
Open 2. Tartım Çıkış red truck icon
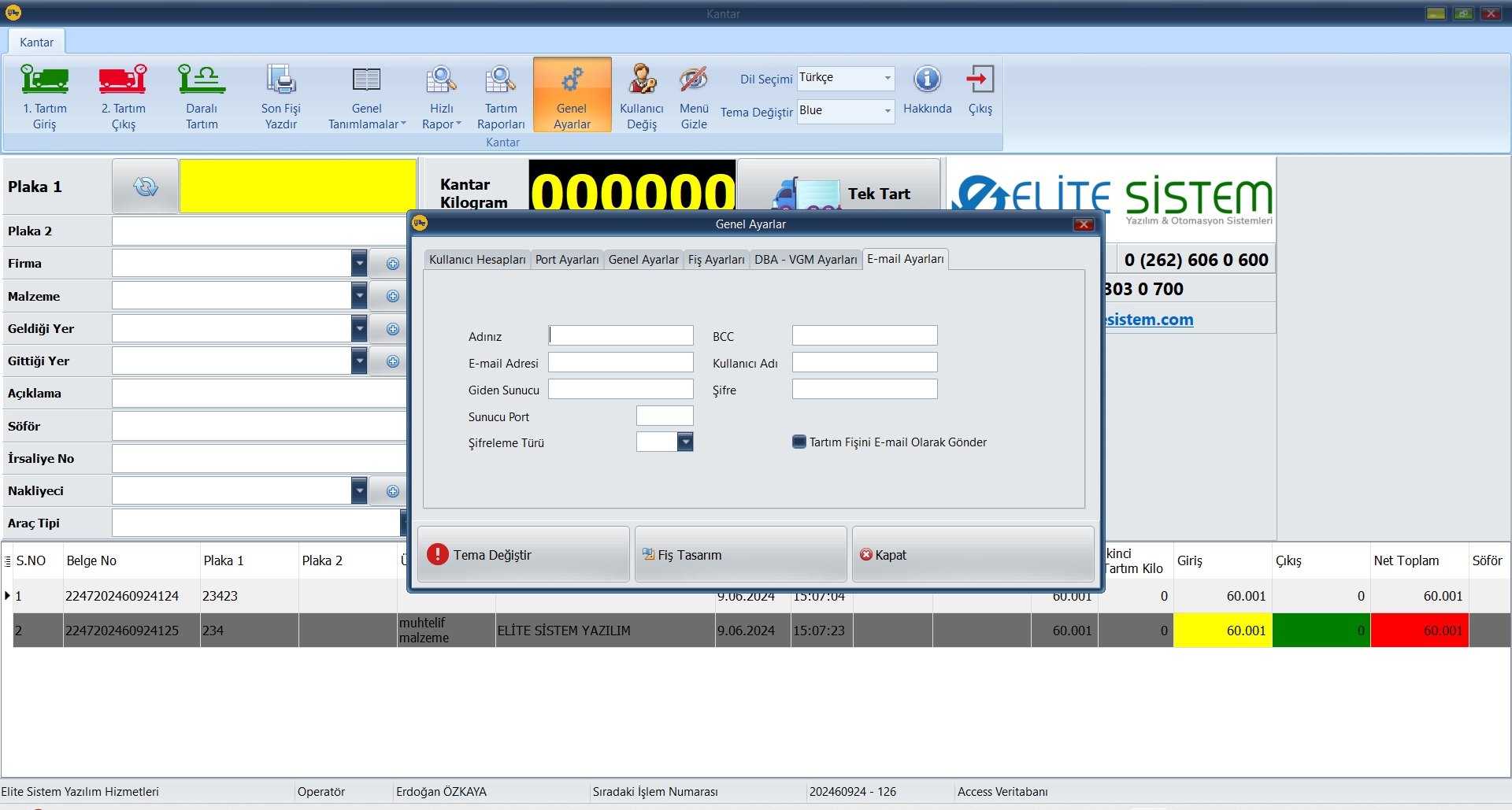pos(123,80)
